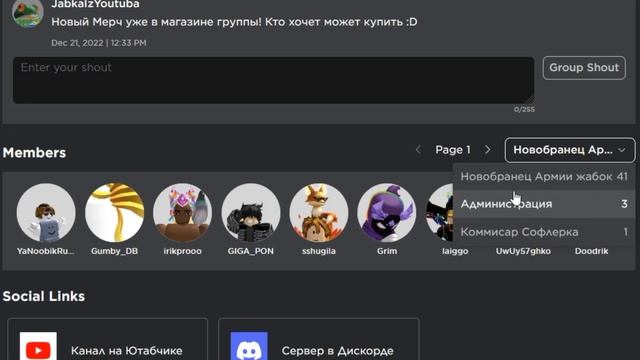Viewport: 640px width, 360px height.
Task: Click the shout message Новый Мерч text
Action: (x=234, y=22)
